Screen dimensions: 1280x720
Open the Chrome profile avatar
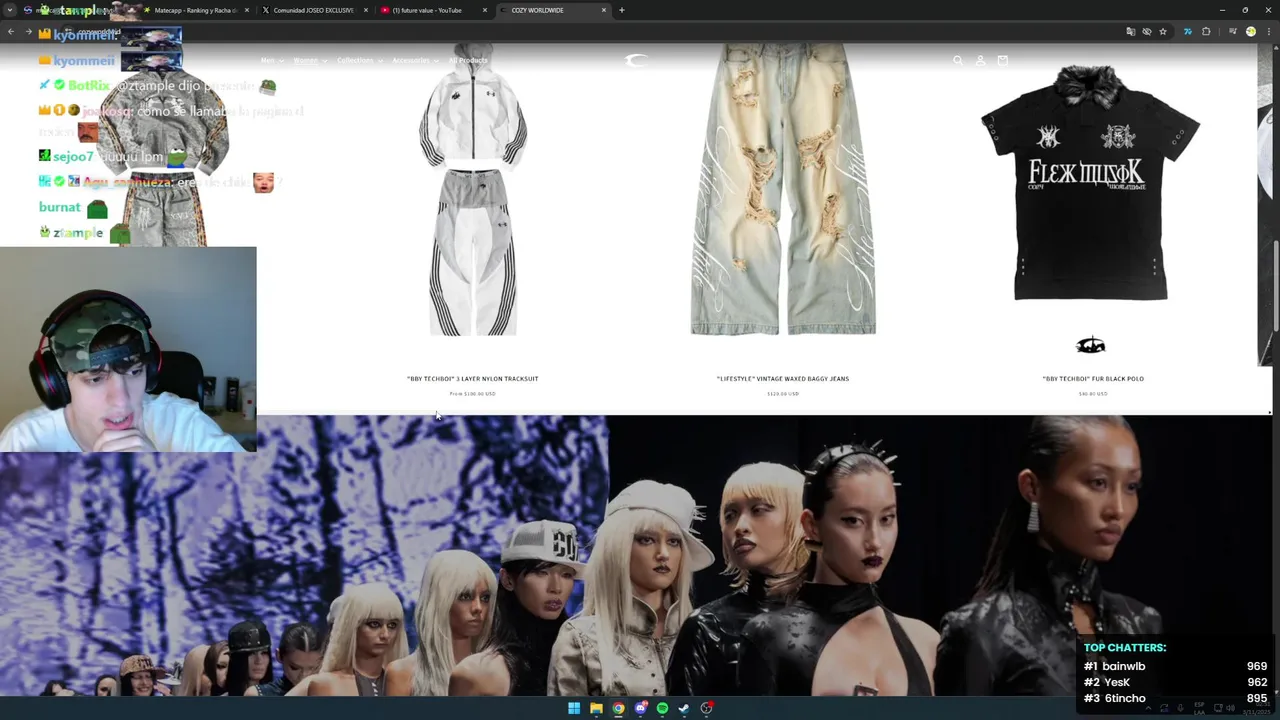pyautogui.click(x=1250, y=31)
